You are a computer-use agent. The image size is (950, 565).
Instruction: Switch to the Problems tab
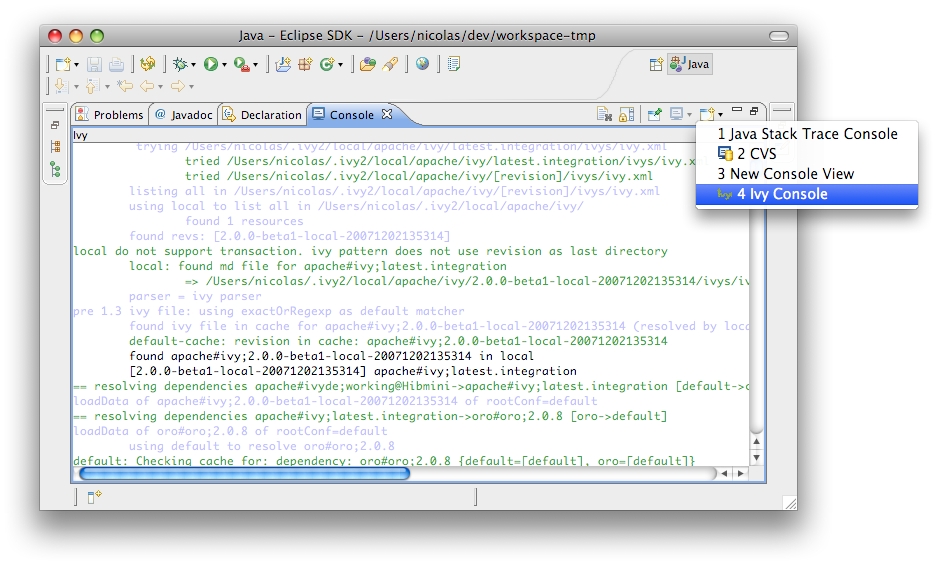110,115
